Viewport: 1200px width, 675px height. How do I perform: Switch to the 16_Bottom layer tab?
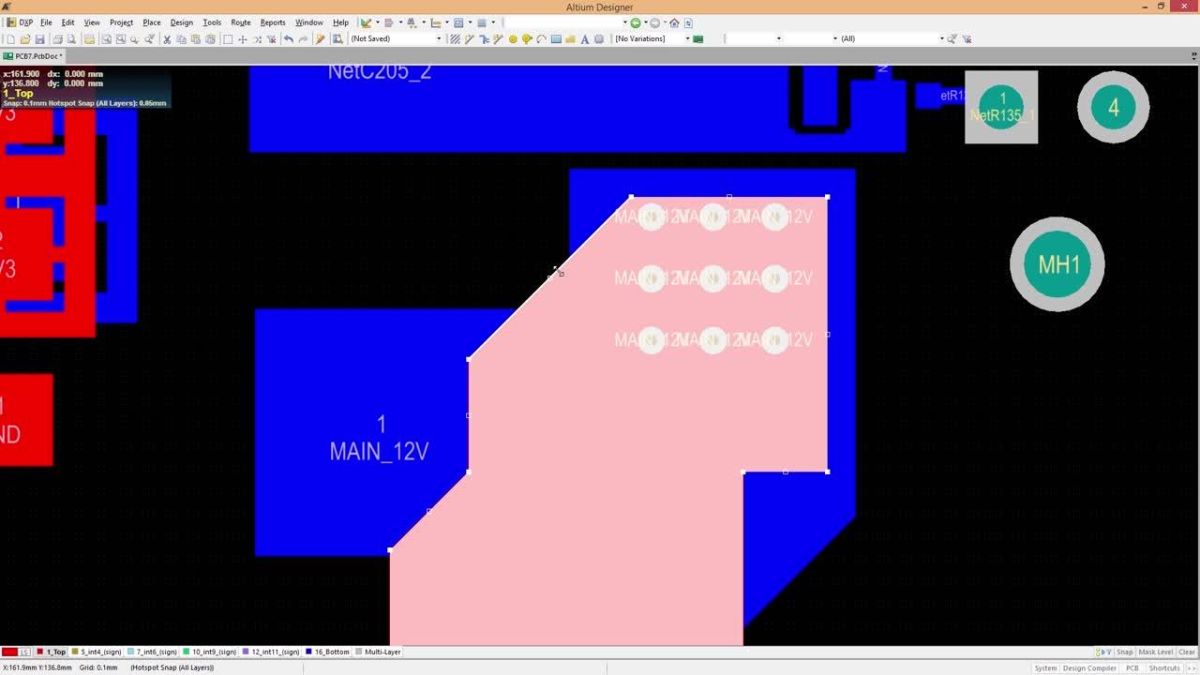click(330, 651)
